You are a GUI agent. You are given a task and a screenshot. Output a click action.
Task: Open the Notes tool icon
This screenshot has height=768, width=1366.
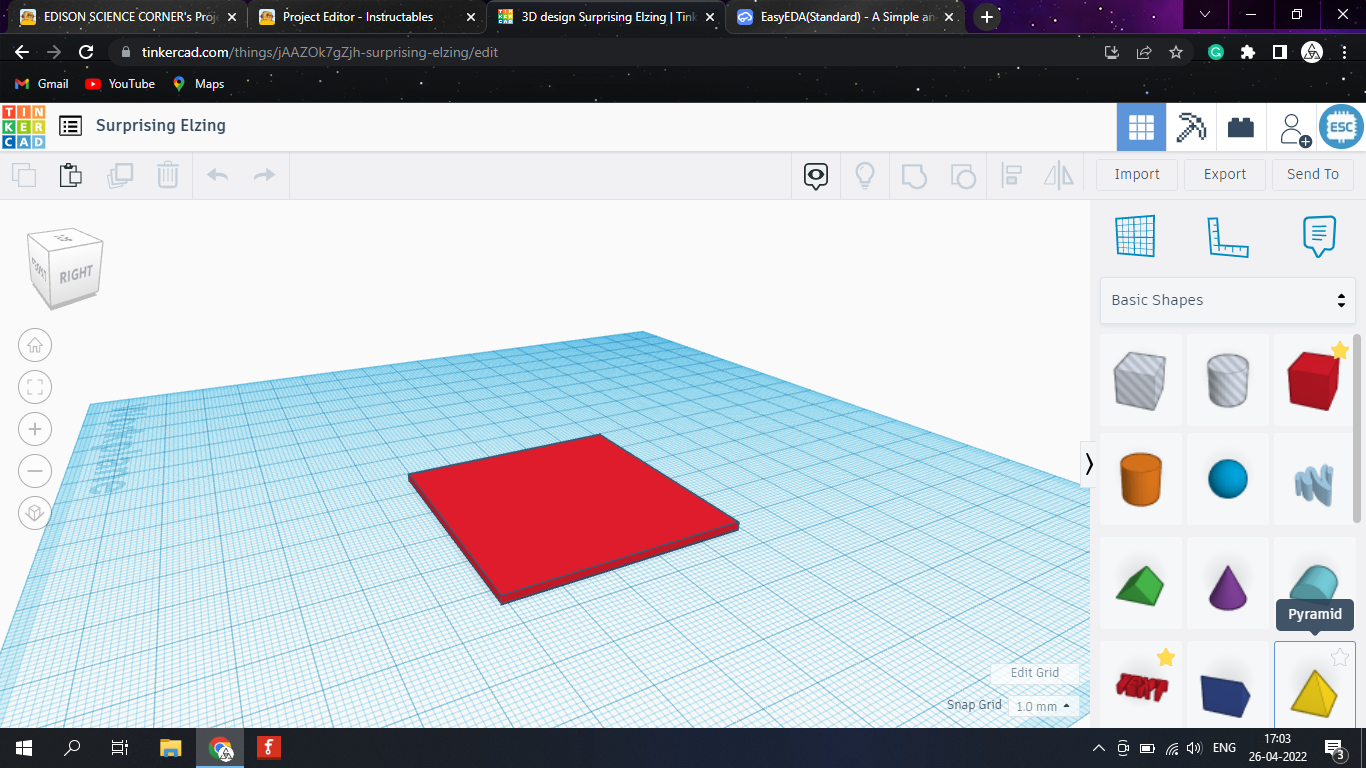[1319, 236]
